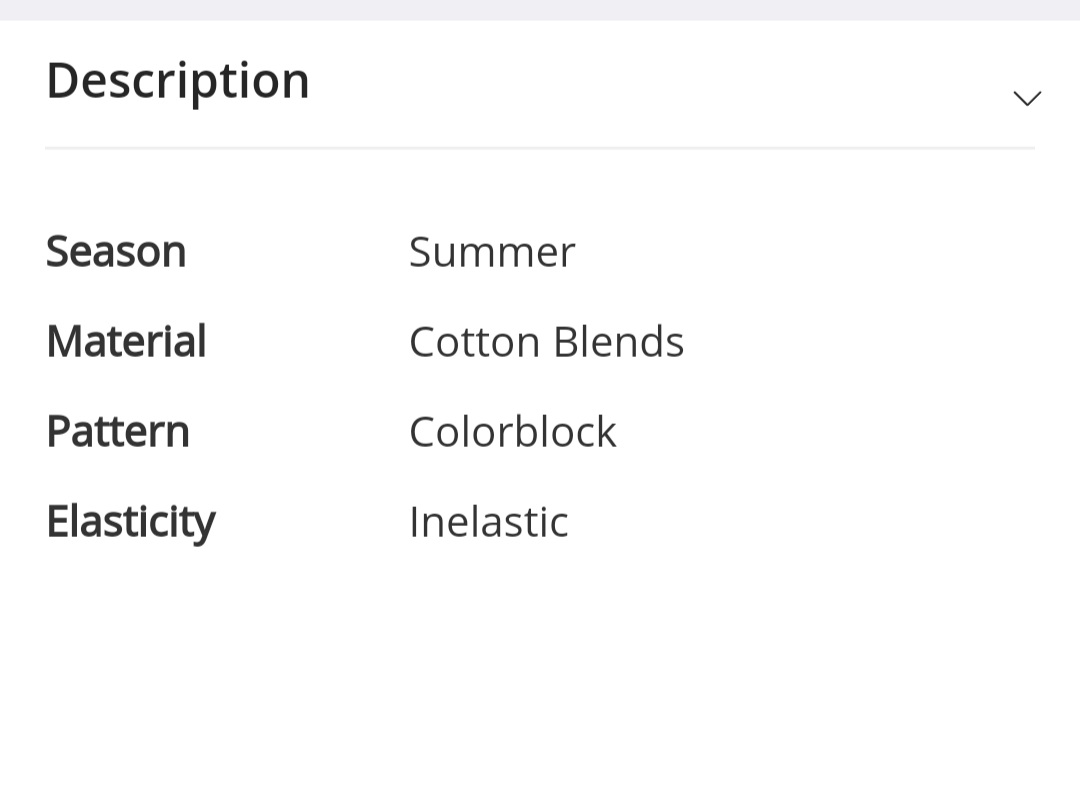Click the word Blends in Material value
The width and height of the screenshot is (1080, 790).
(618, 342)
